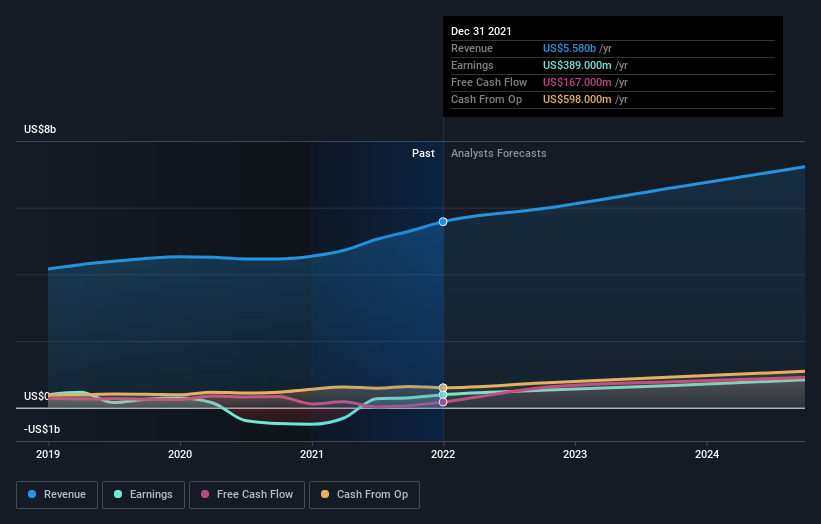Click the teal Earnings marker at 2022
The height and width of the screenshot is (524, 821).
tap(443, 395)
